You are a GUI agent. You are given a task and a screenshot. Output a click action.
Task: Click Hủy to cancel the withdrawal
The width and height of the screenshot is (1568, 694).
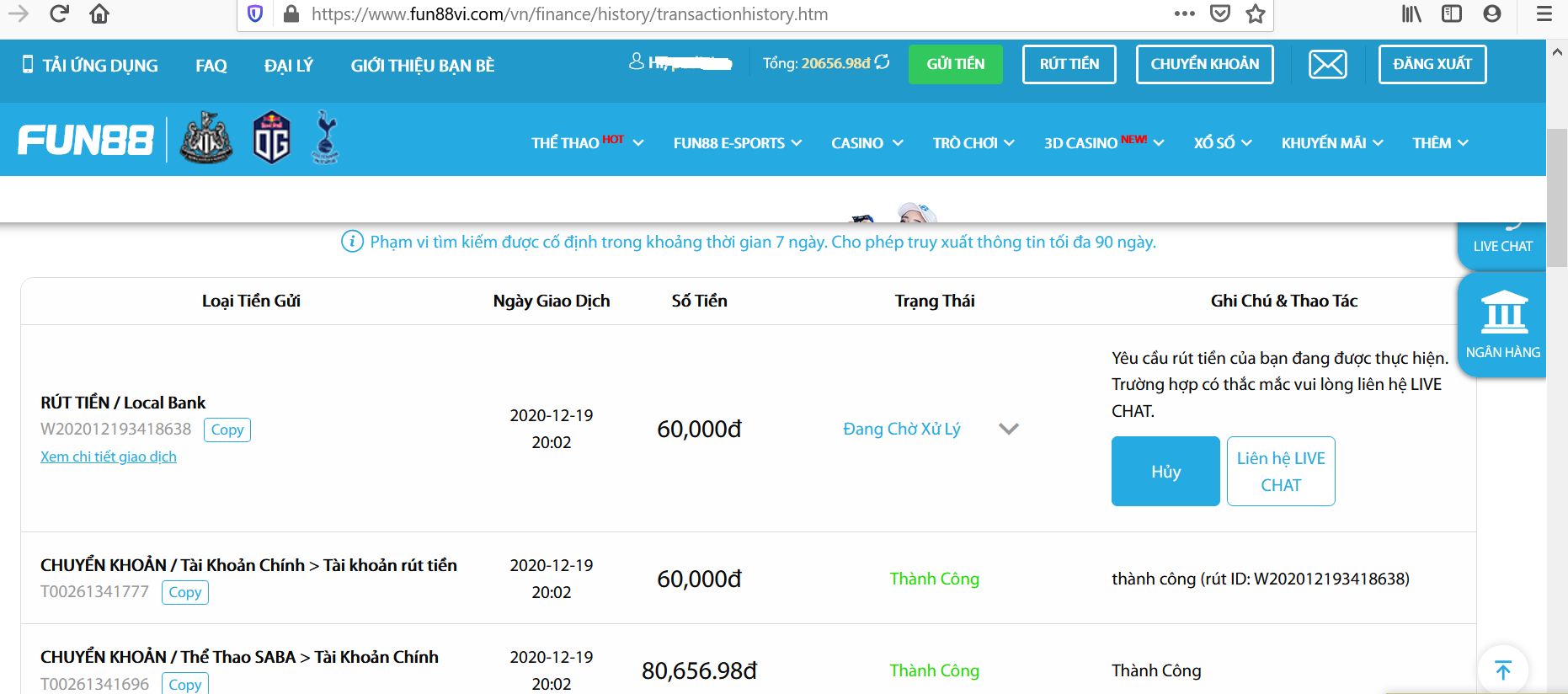click(x=1165, y=472)
